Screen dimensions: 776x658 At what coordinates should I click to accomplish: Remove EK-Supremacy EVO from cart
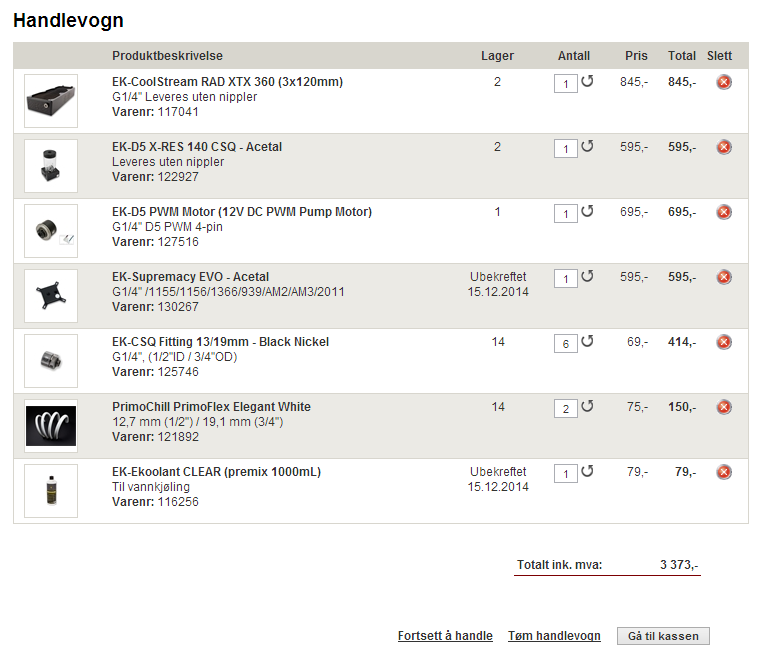tap(724, 277)
